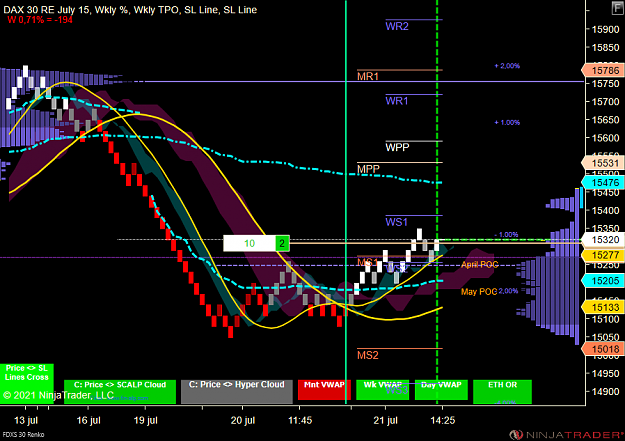The width and height of the screenshot is (625, 441).
Task: Click the 13 jul date on time axis
Action: click(x=26, y=421)
